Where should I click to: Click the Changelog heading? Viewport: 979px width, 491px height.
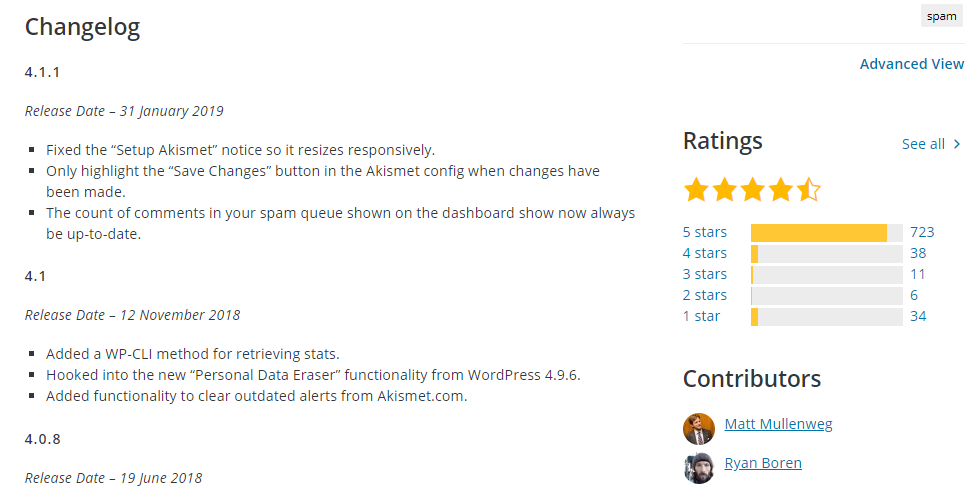[x=82, y=27]
